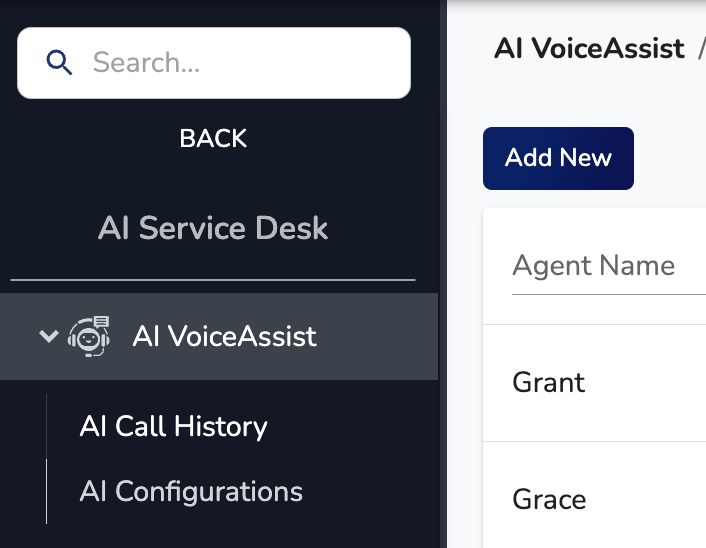Go BACK from the sidebar menu
This screenshot has width=706, height=548.
pos(213,138)
